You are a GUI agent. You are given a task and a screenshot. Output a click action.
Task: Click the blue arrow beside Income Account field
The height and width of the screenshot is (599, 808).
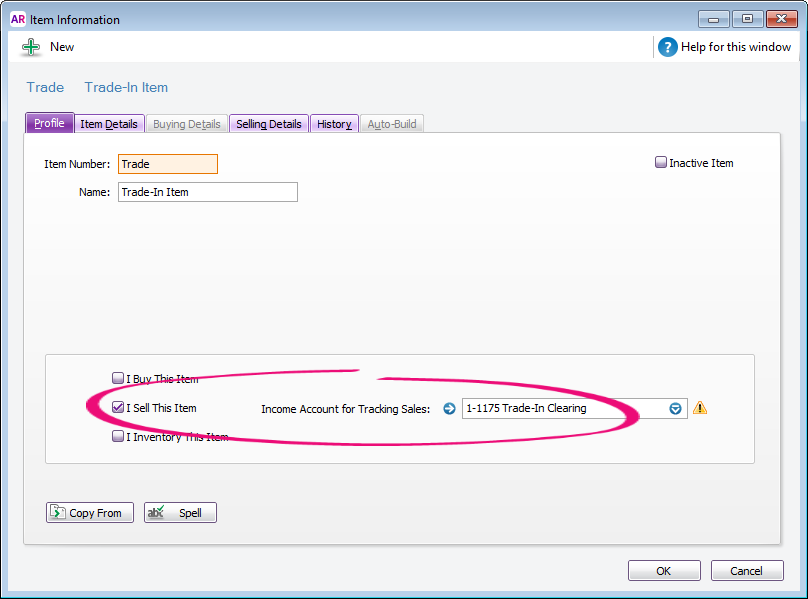click(x=449, y=408)
